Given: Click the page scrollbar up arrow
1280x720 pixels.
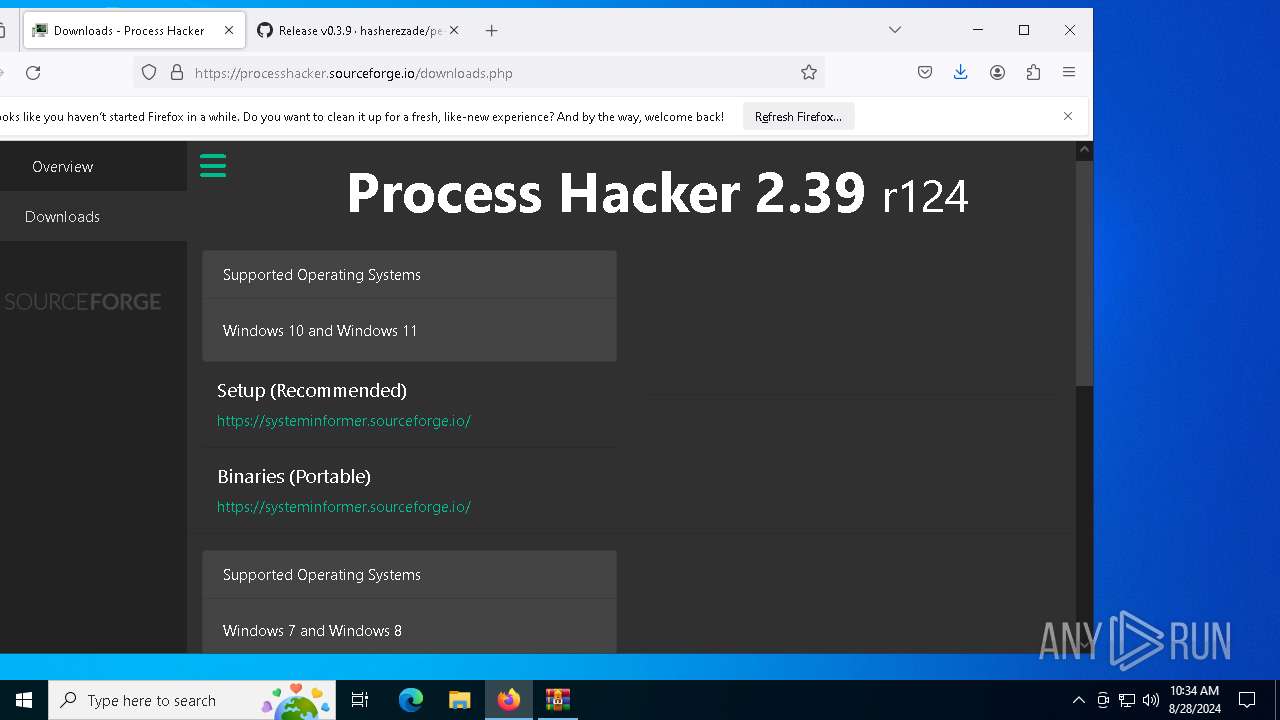Looking at the screenshot, I should pos(1084,151).
